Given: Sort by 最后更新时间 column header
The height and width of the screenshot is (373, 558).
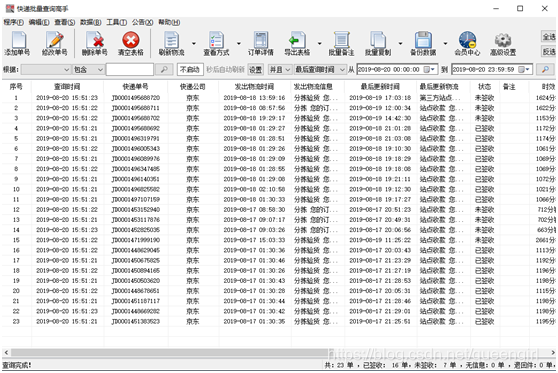Looking at the screenshot, I should 380,86.
